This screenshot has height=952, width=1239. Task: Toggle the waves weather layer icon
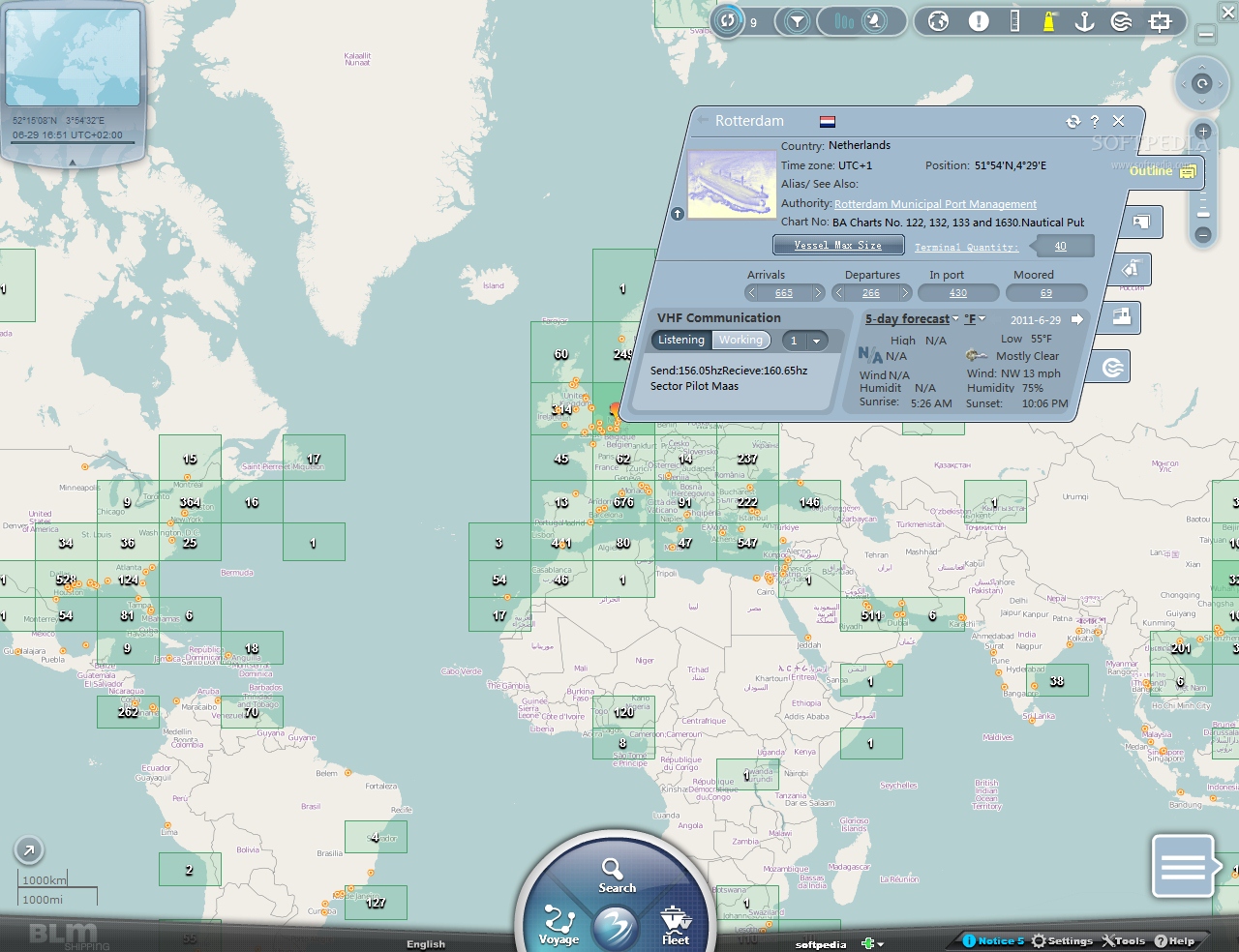click(x=1121, y=21)
